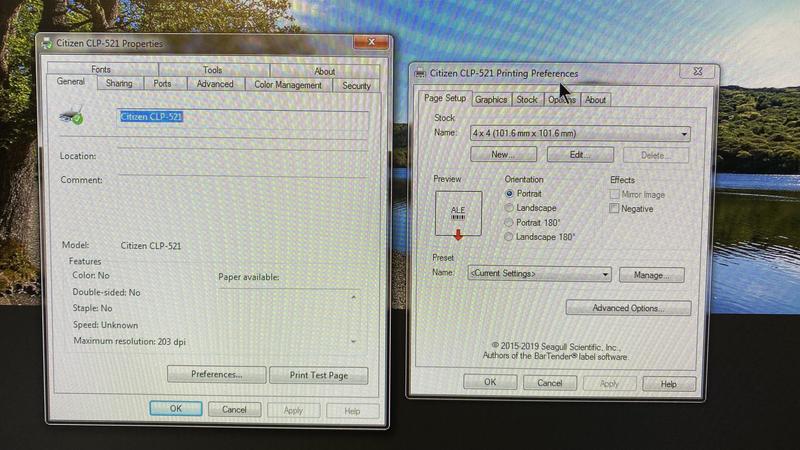This screenshot has width=800, height=450.
Task: Open Advanced Options...
Action: click(x=628, y=308)
